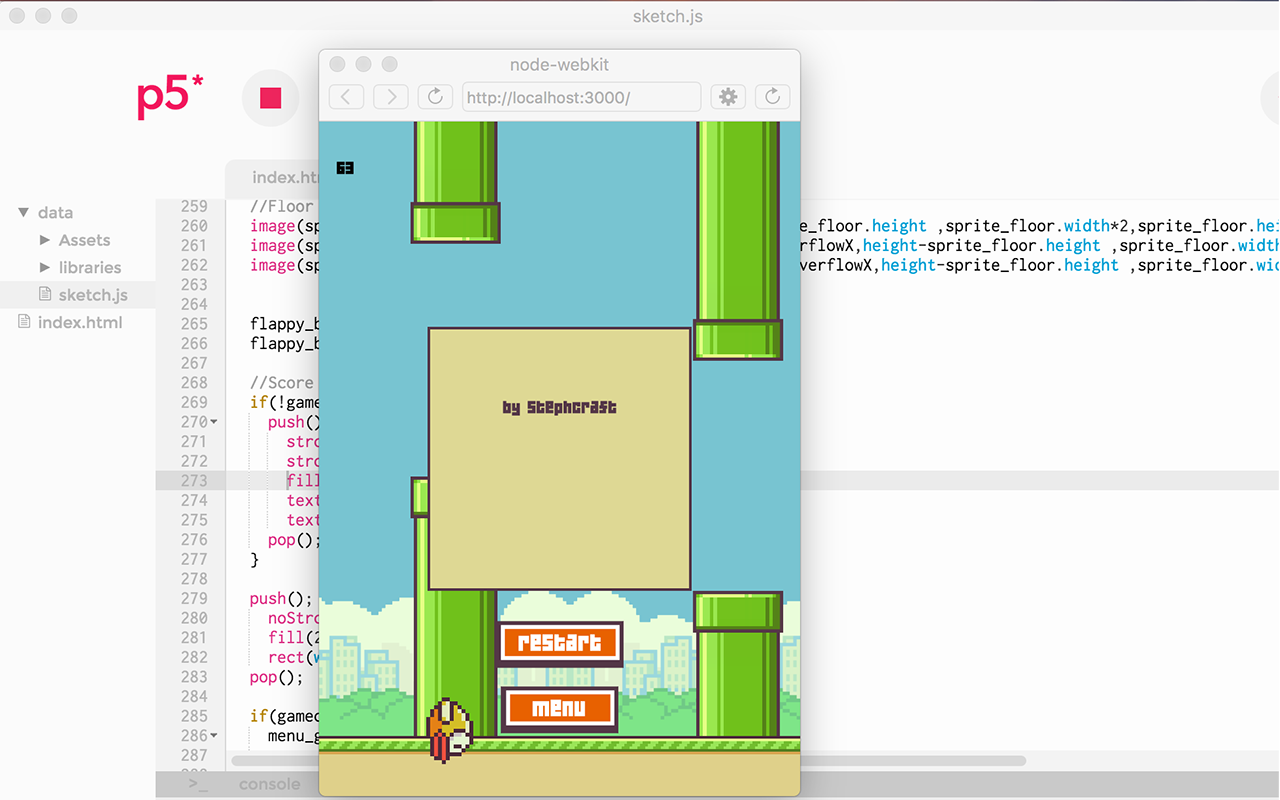The image size is (1280, 800).
Task: Click the console prompt icon in the bottom bar
Action: (197, 785)
